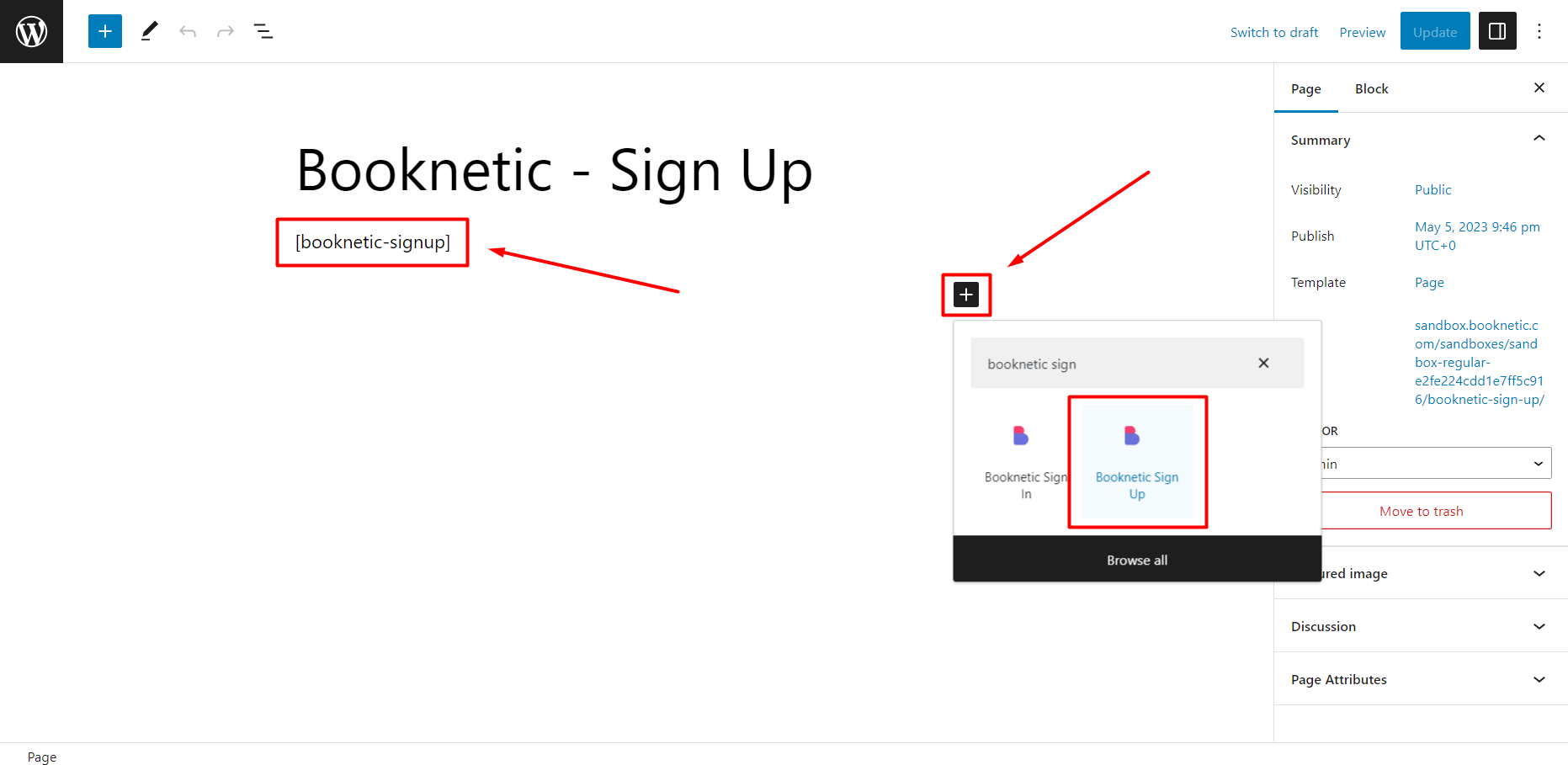
Task: Collapse the Summary section chevron
Action: point(1539,138)
